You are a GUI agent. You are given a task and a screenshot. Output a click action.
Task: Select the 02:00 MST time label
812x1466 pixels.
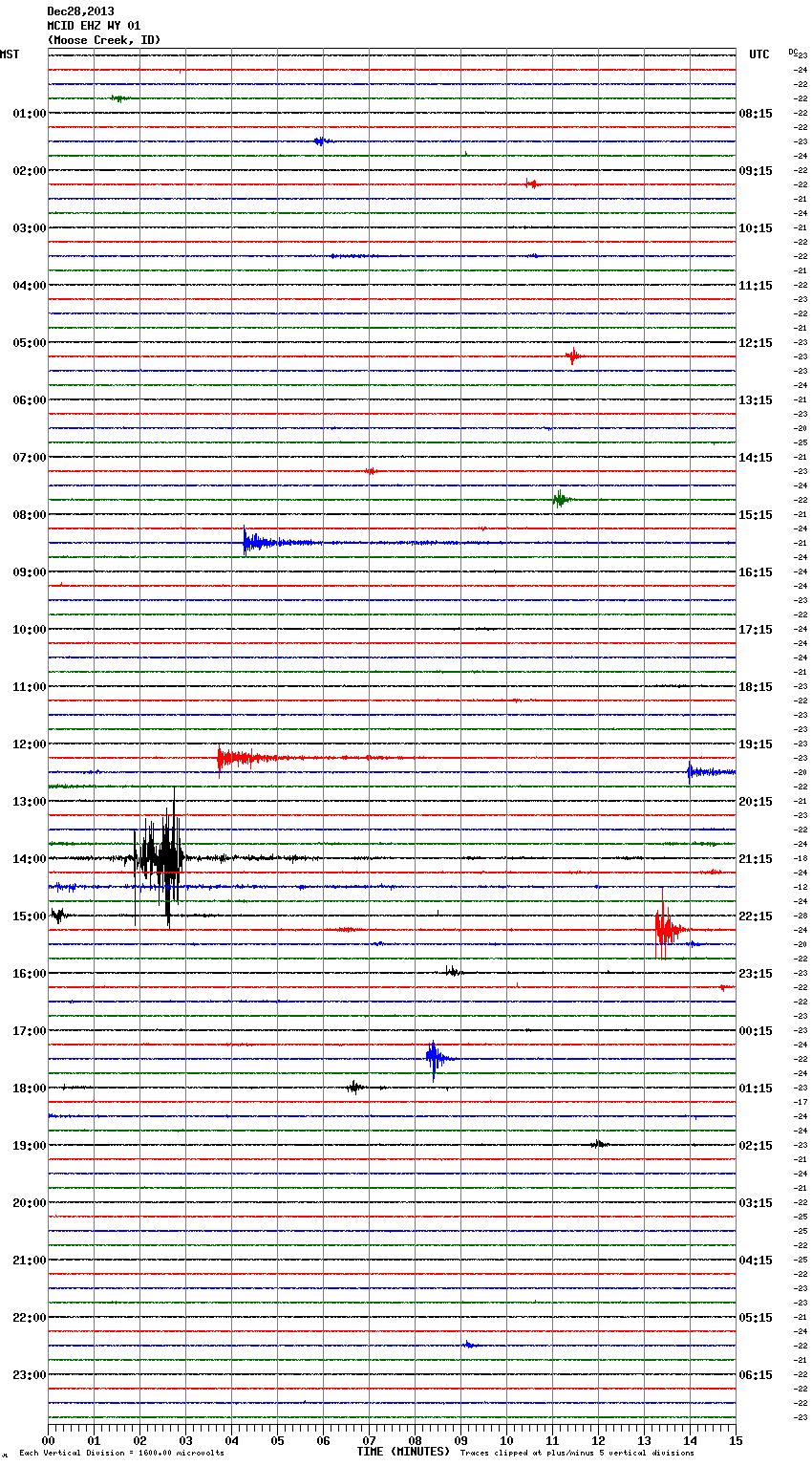tap(30, 171)
